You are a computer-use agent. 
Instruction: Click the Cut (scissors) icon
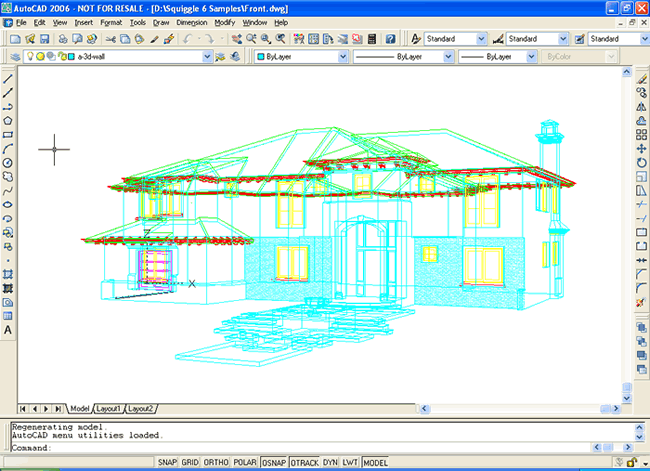point(111,39)
